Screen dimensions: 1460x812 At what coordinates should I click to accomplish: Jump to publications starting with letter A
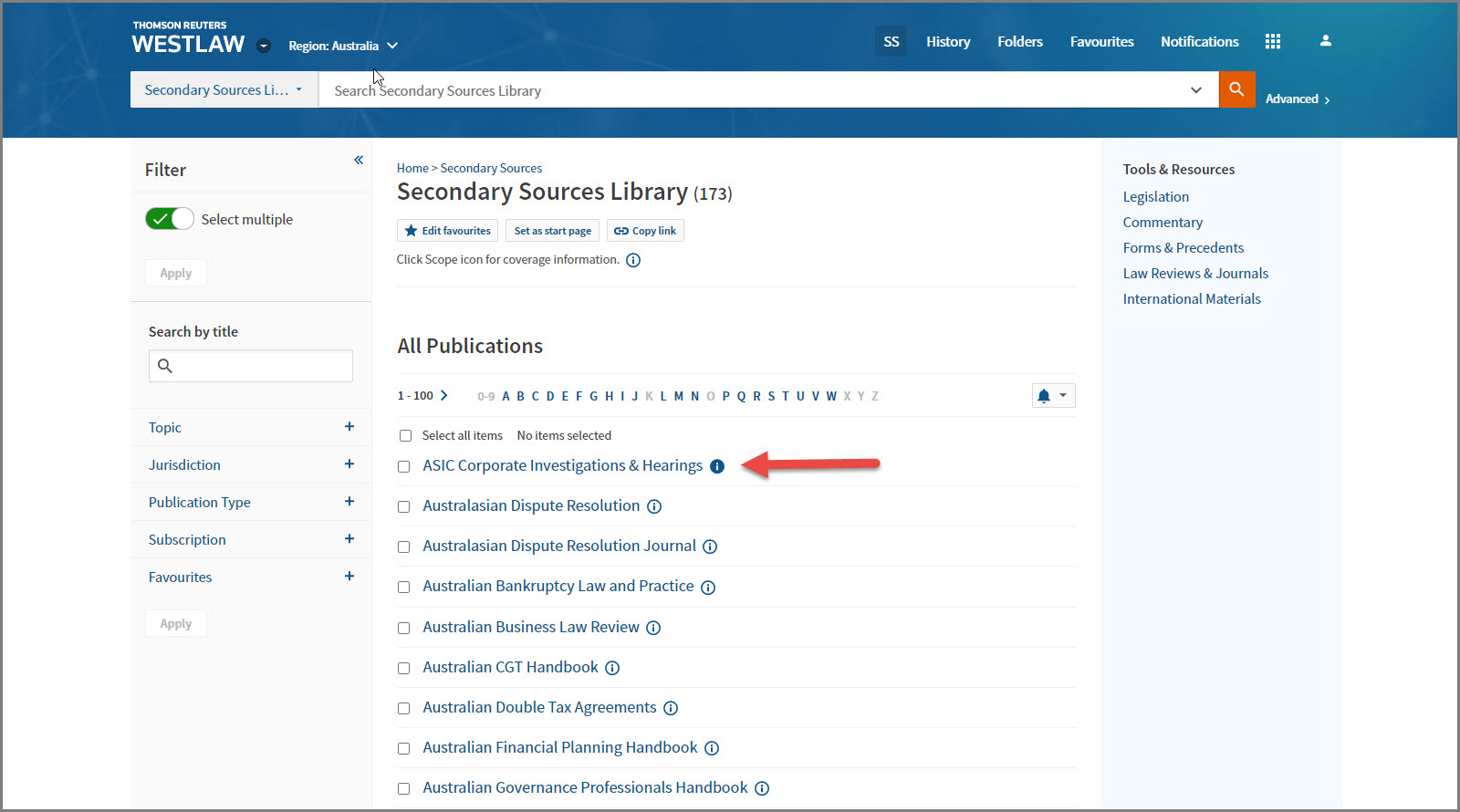click(x=506, y=396)
